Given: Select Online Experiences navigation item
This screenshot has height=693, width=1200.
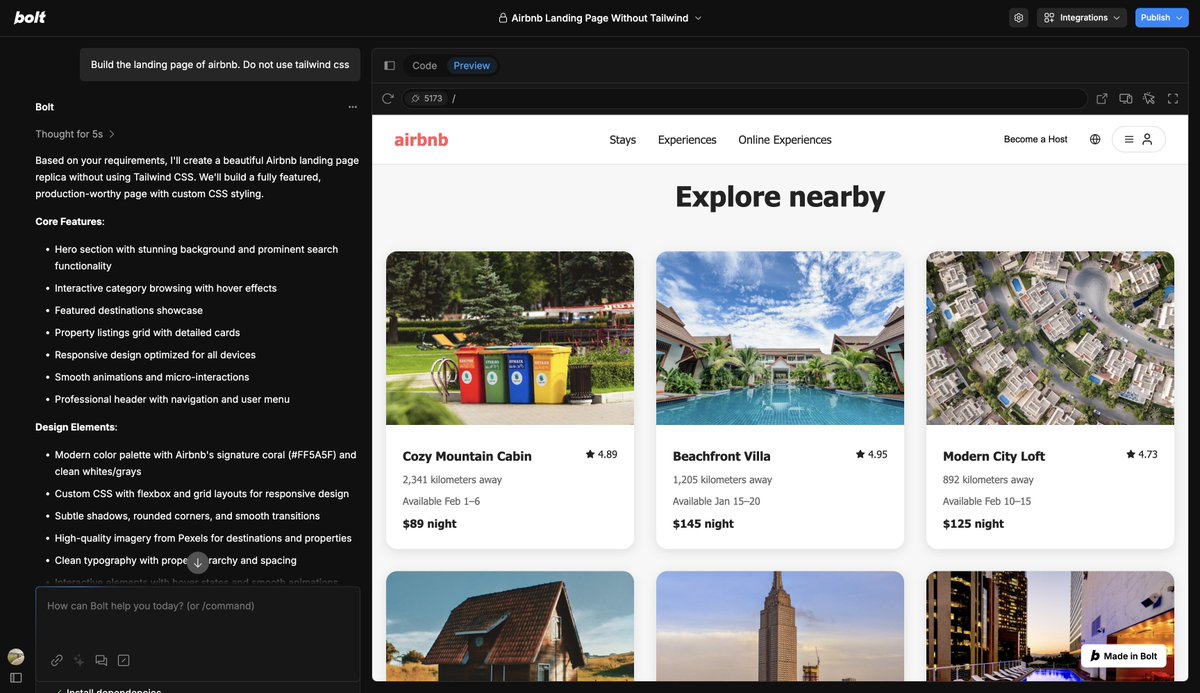Looking at the screenshot, I should 785,140.
